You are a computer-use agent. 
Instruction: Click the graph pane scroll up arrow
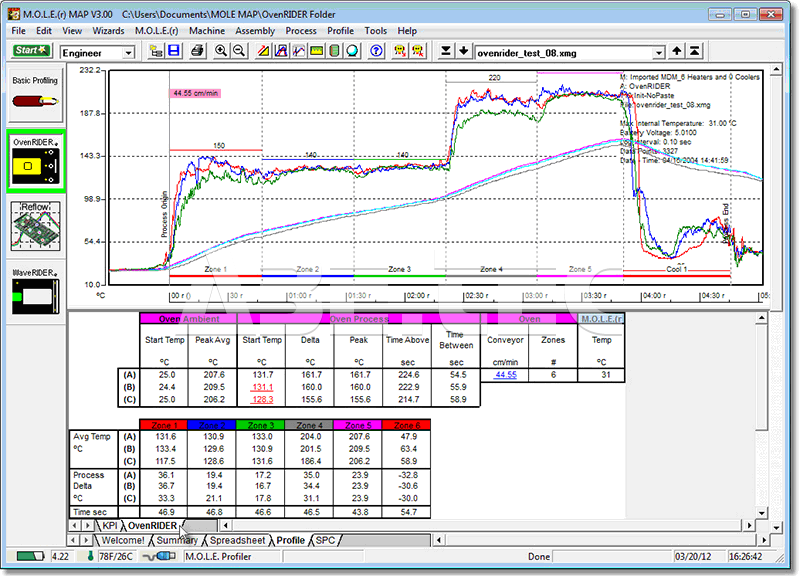776,69
